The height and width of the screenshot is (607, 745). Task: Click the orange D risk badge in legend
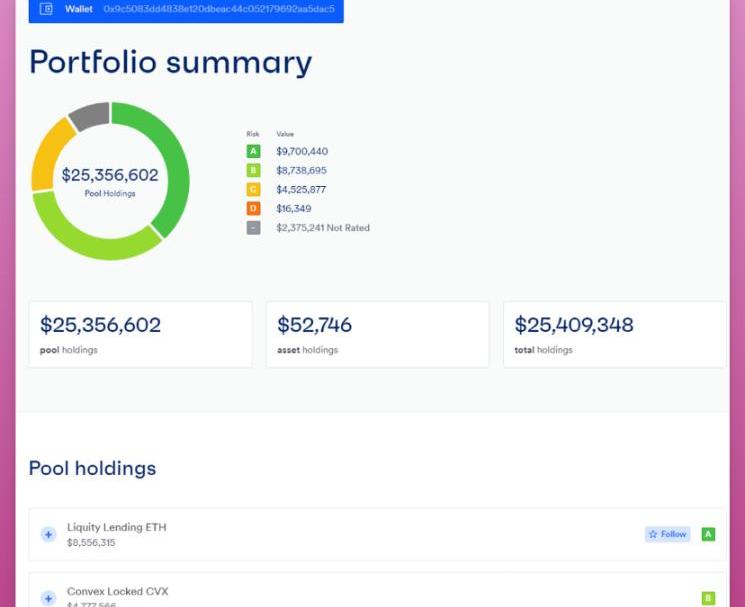tap(253, 209)
